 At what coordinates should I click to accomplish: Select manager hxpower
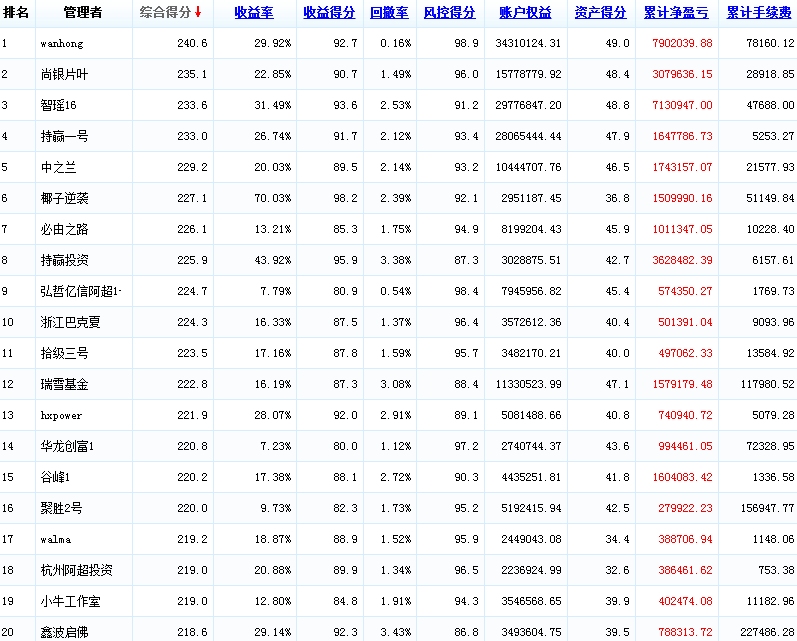click(61, 415)
